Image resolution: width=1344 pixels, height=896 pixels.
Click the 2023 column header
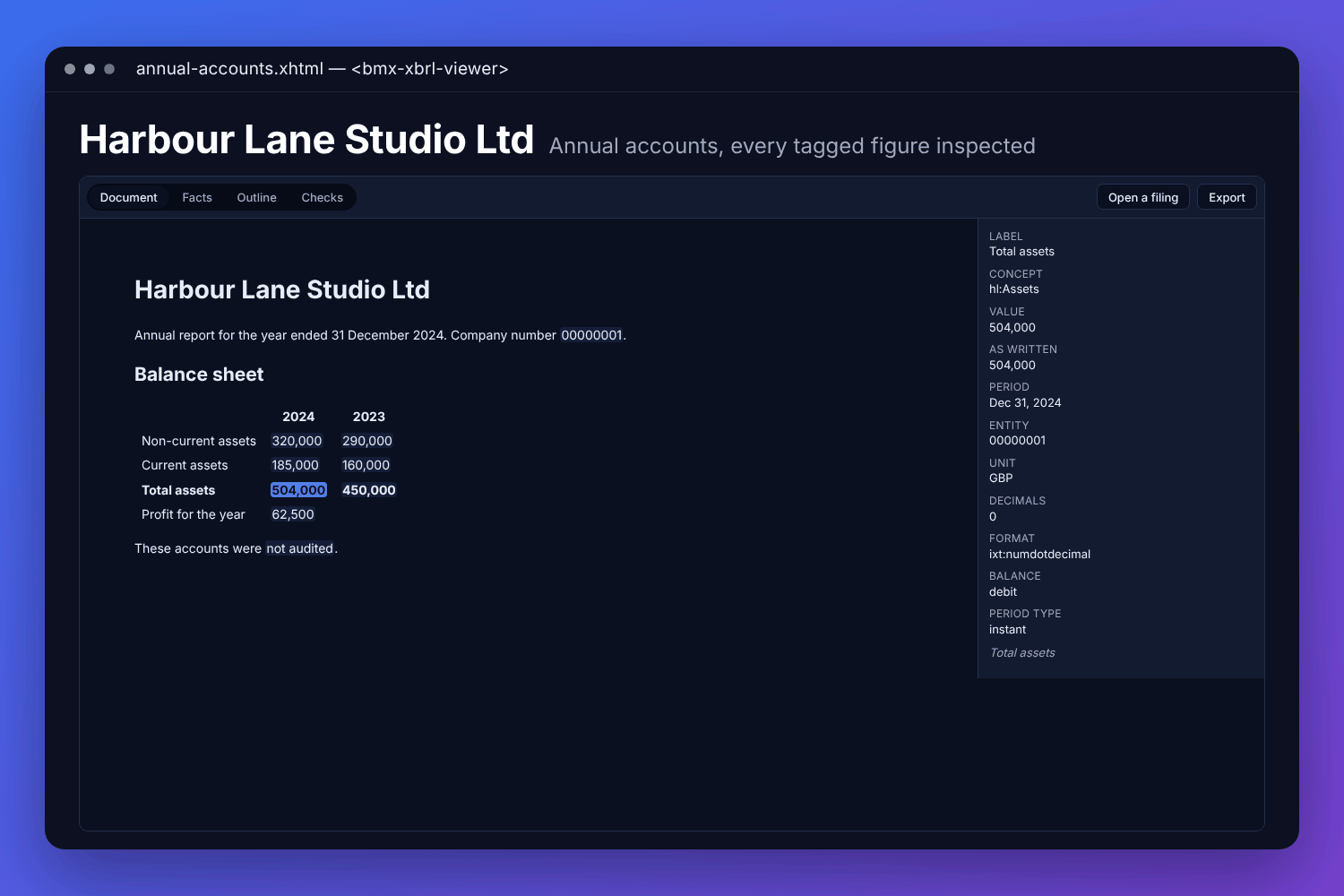coord(368,417)
